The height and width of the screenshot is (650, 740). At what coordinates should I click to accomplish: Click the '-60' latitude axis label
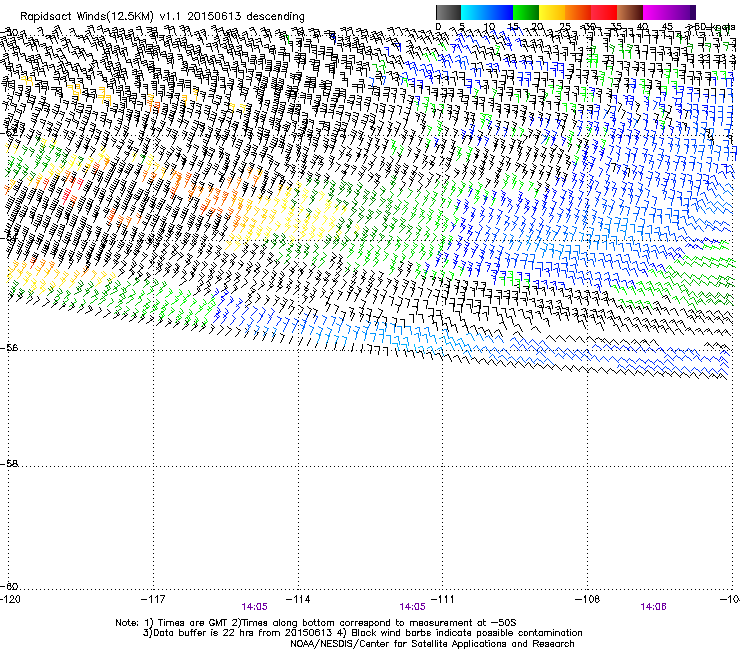point(9,586)
